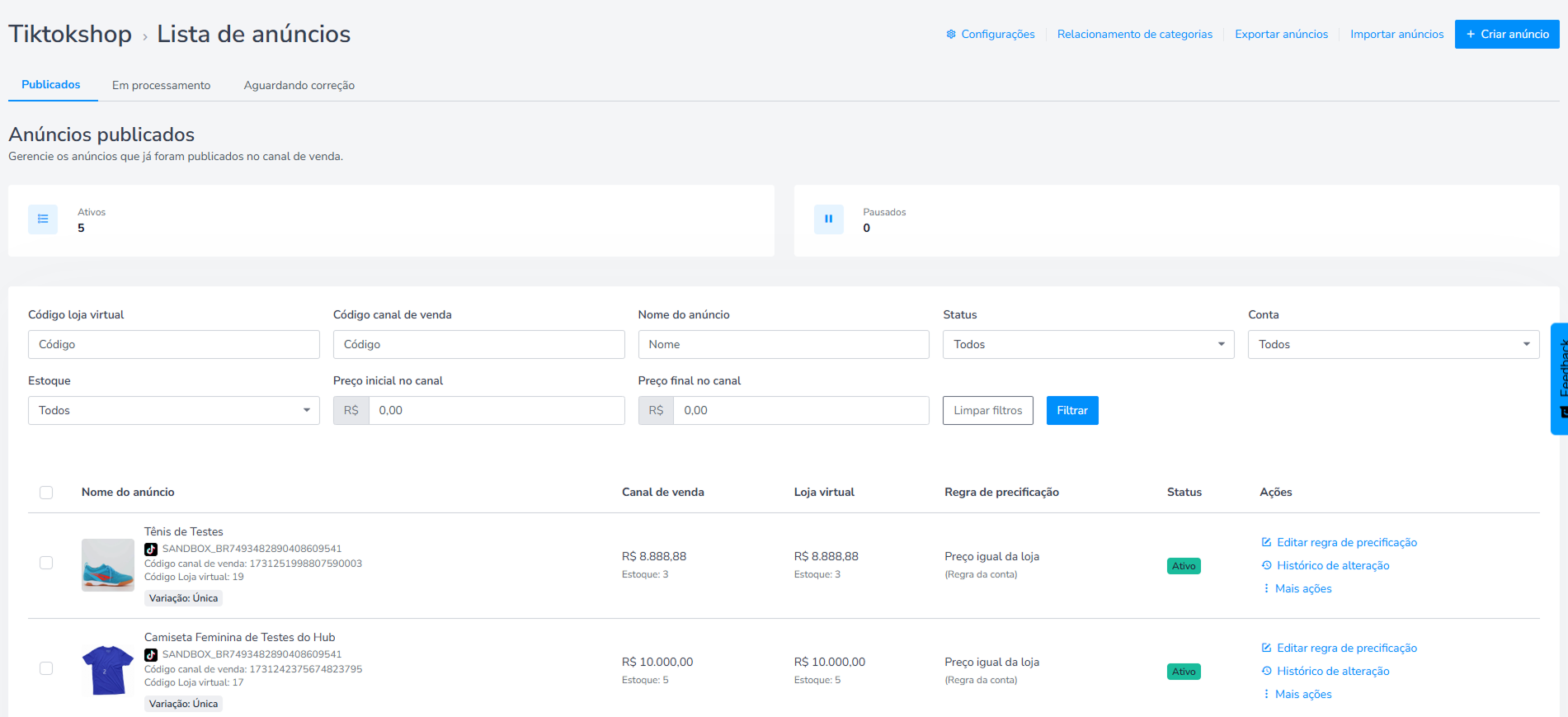Click Código Loja virtual: 17 text
The image size is (1568, 717).
194,682
